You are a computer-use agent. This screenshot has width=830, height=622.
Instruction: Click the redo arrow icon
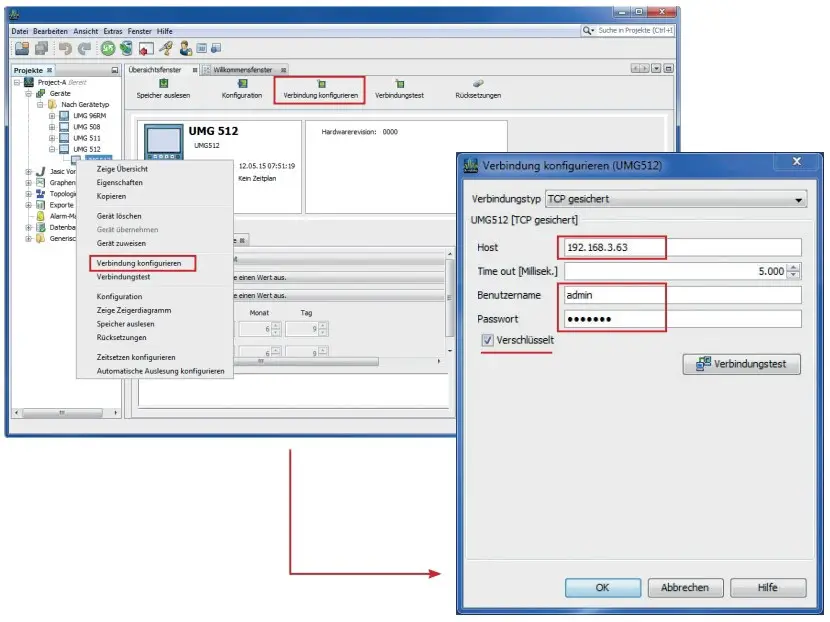click(85, 49)
